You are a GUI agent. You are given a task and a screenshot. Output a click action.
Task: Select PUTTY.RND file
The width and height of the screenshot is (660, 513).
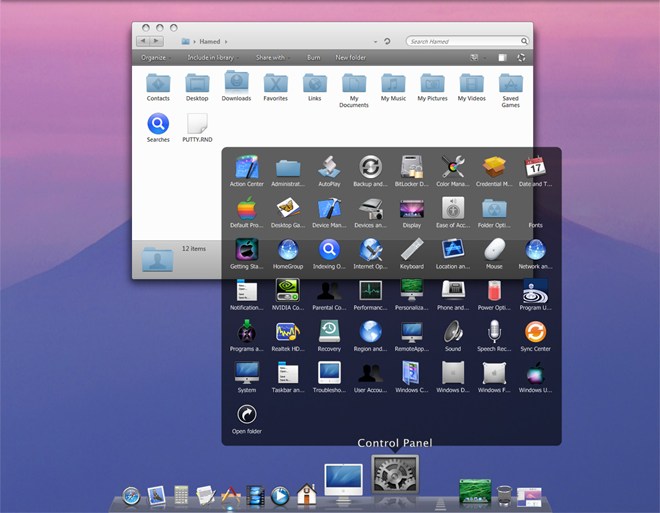[x=197, y=128]
